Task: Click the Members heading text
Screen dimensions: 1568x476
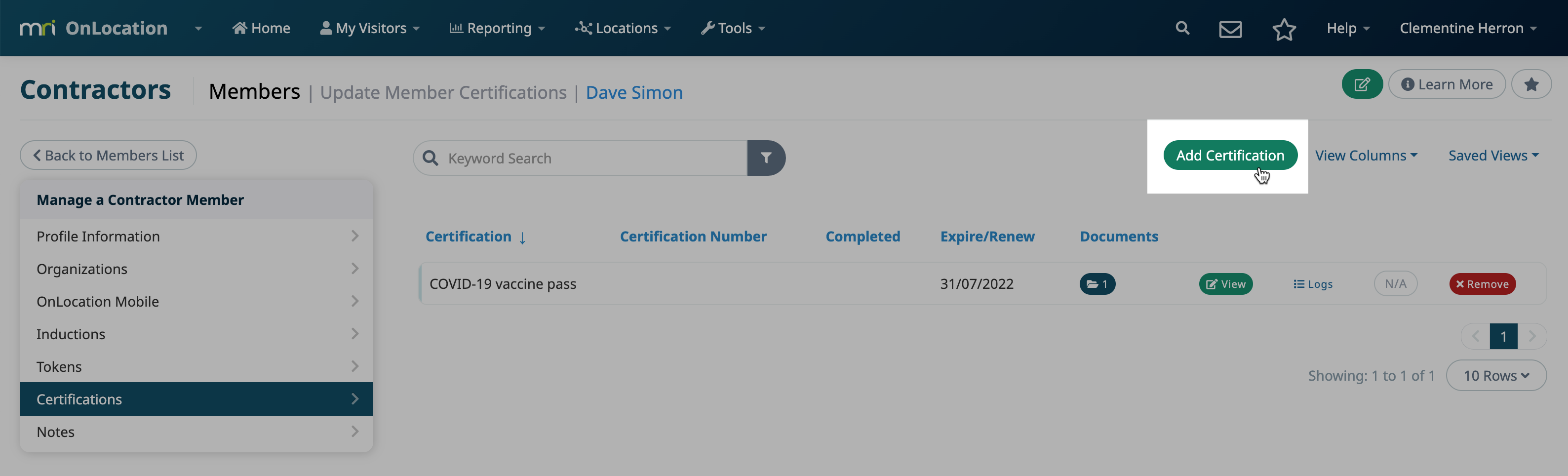Action: (254, 91)
